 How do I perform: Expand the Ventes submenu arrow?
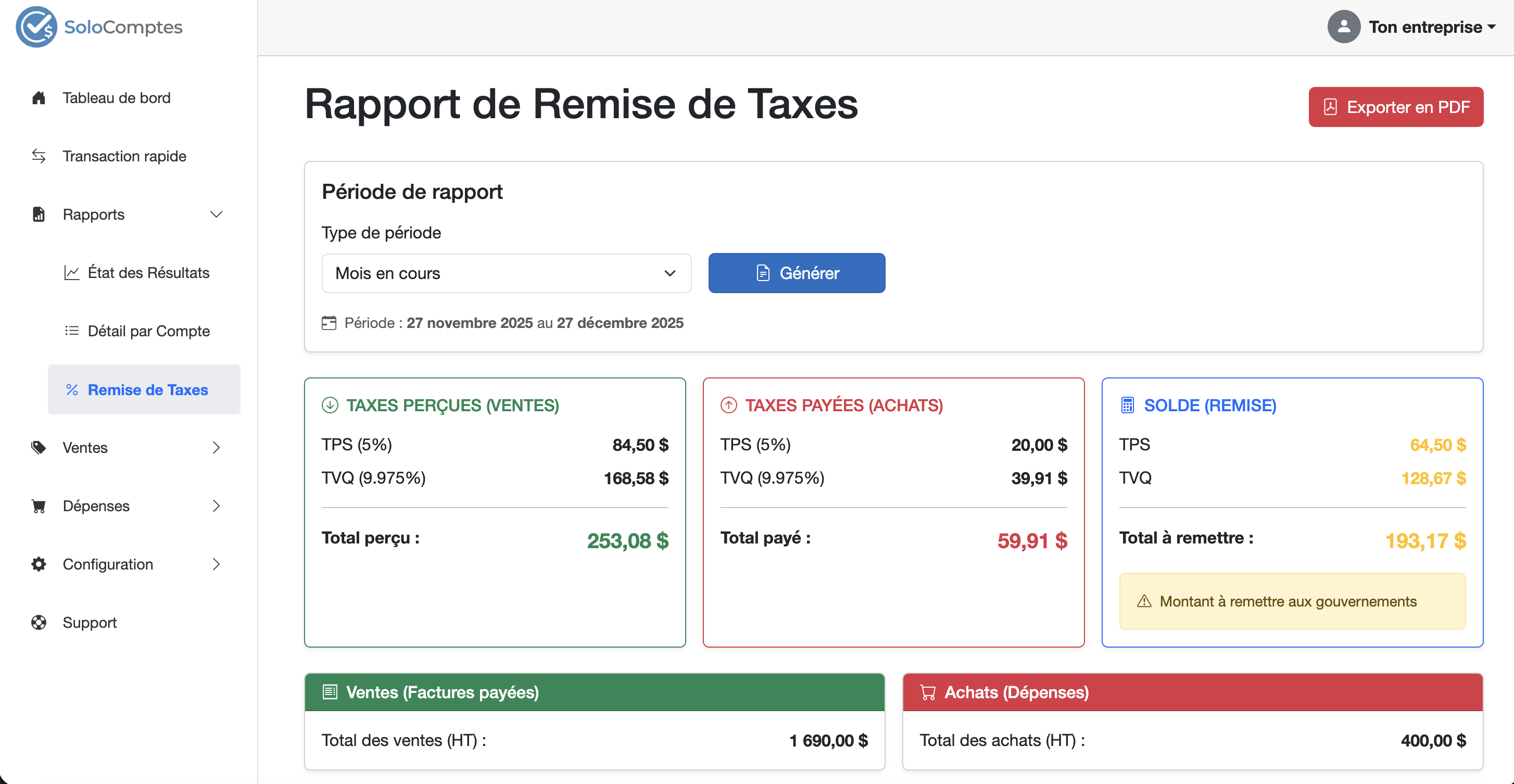[216, 448]
